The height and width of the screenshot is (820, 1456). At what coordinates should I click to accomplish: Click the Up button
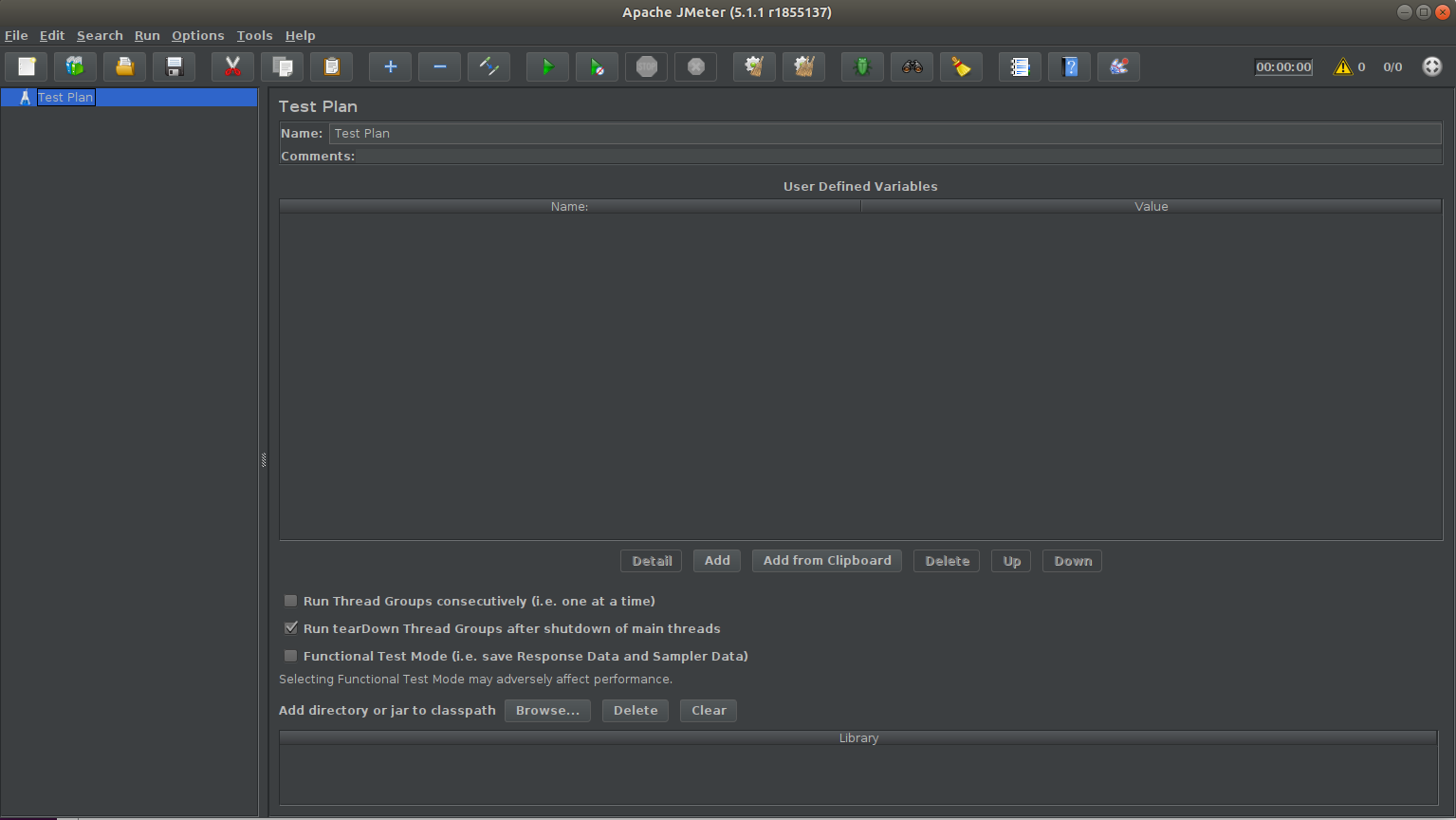coord(1012,561)
